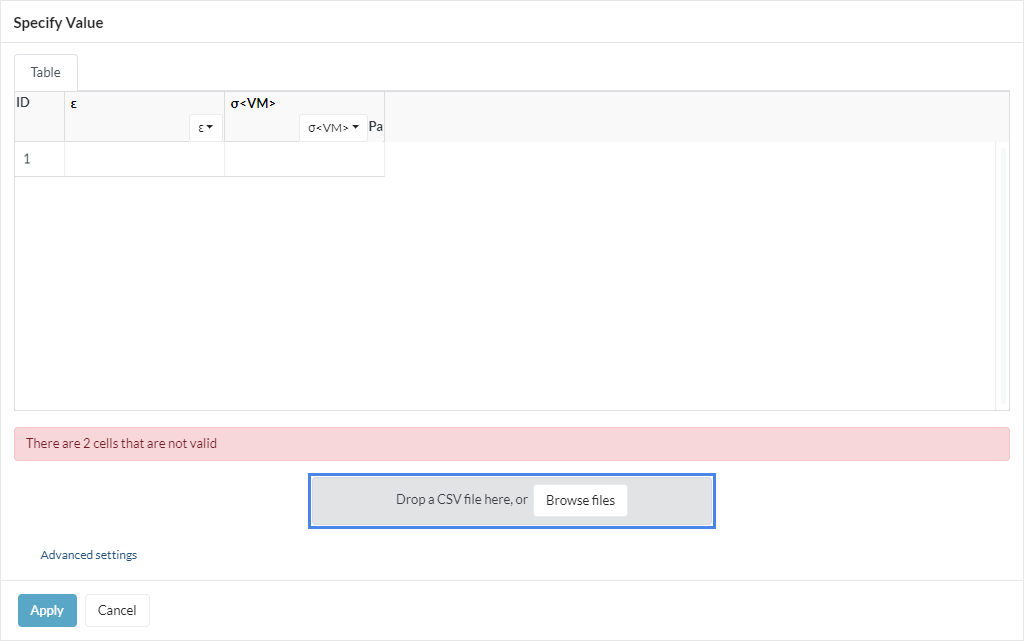The width and height of the screenshot is (1024, 641).
Task: Click the bold σ<VM> column header label
Action: pos(253,103)
